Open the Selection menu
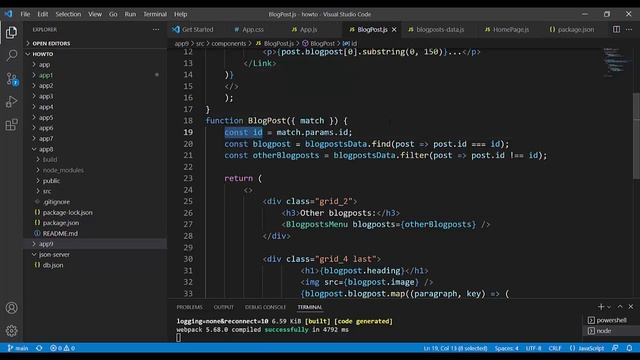Image resolution: width=640 pixels, height=360 pixels. point(68,14)
